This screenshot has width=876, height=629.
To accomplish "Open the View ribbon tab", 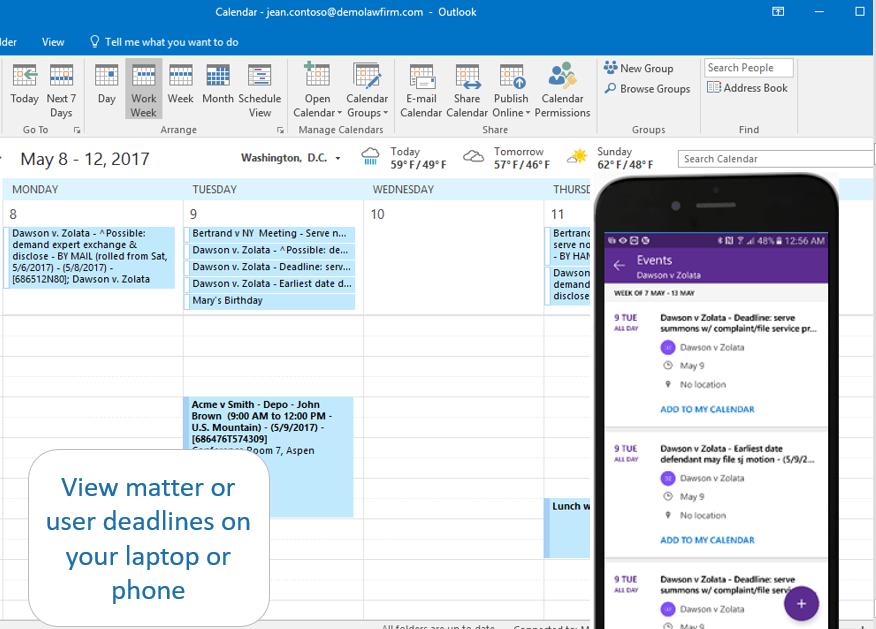I will (53, 42).
